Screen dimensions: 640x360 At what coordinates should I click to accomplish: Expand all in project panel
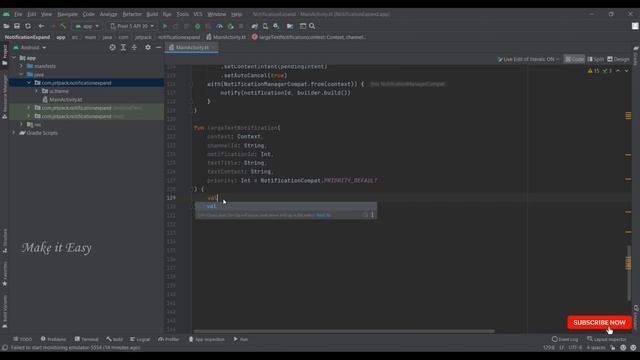123,47
